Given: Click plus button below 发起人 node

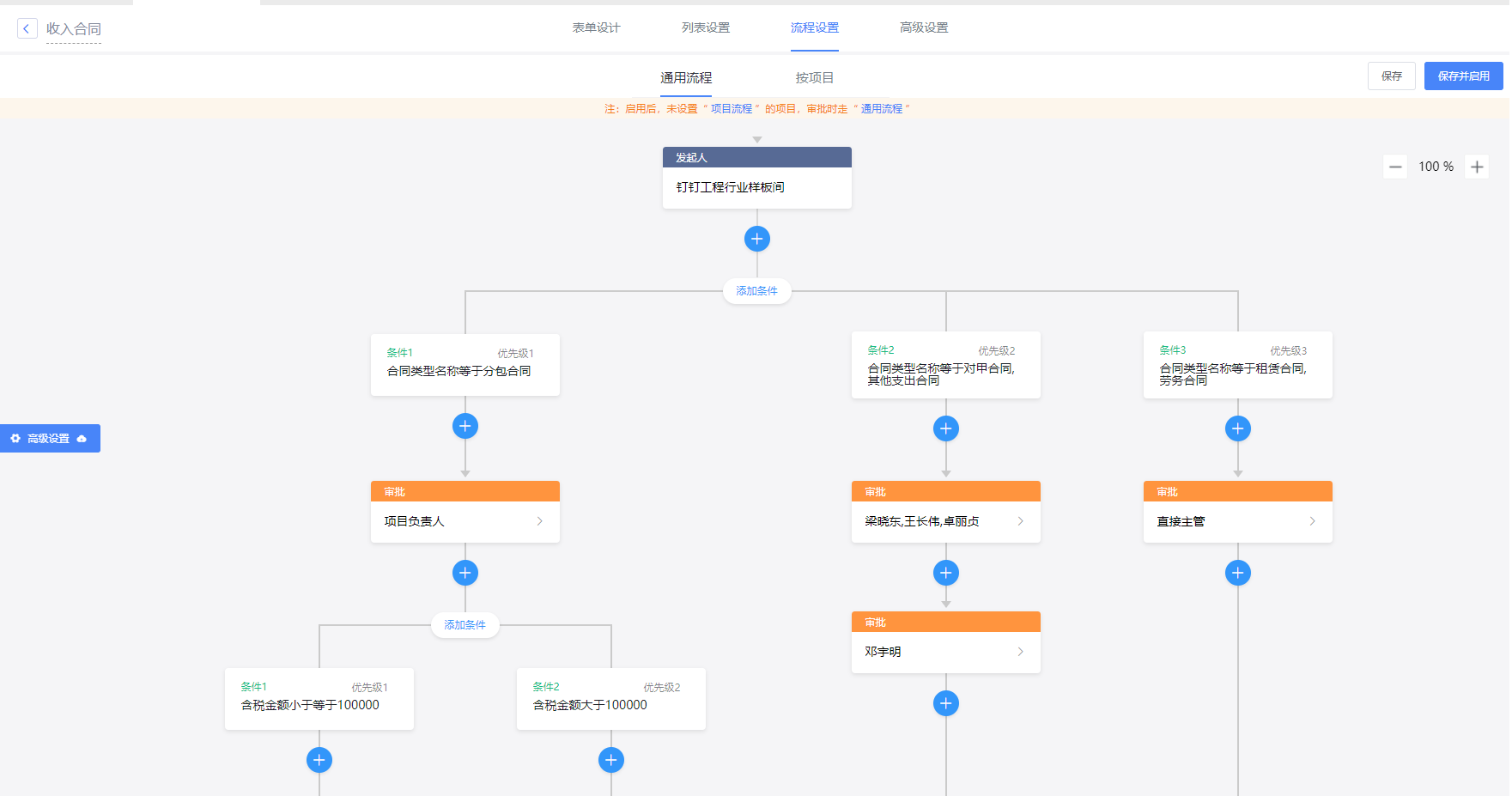Looking at the screenshot, I should [x=756, y=239].
